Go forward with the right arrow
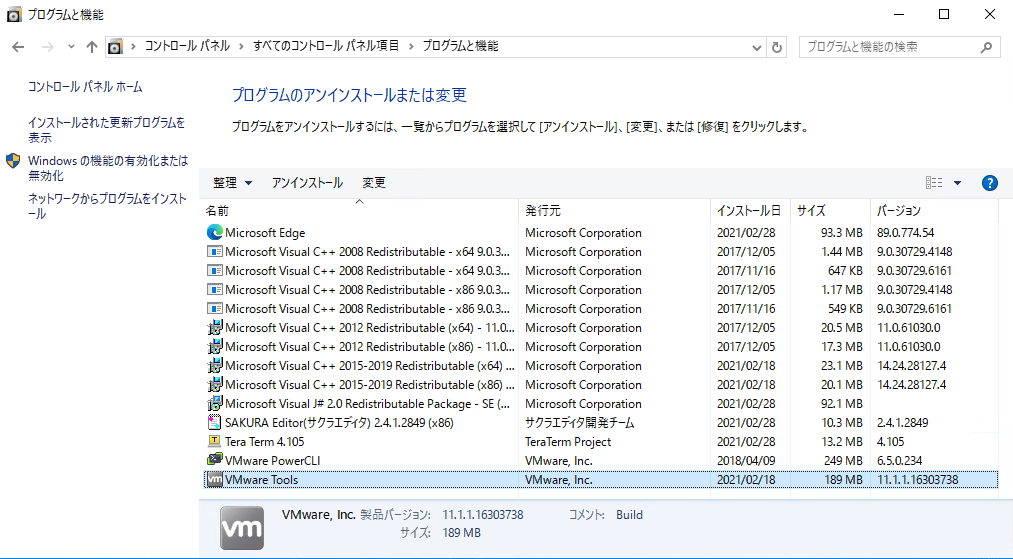Viewport: 1013px width, 559px height. pyautogui.click(x=47, y=47)
